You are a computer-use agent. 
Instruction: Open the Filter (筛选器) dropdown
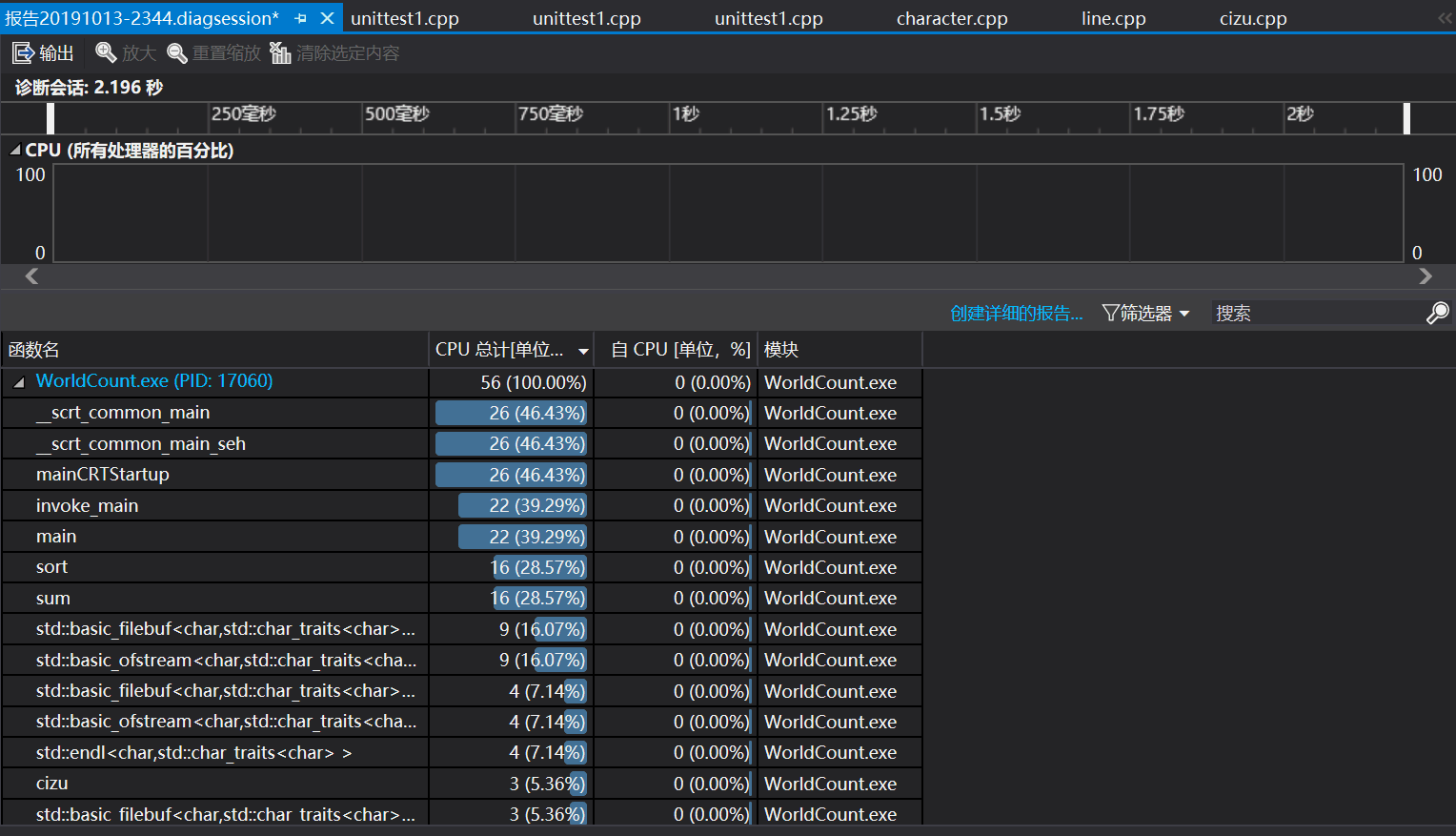(1145, 313)
